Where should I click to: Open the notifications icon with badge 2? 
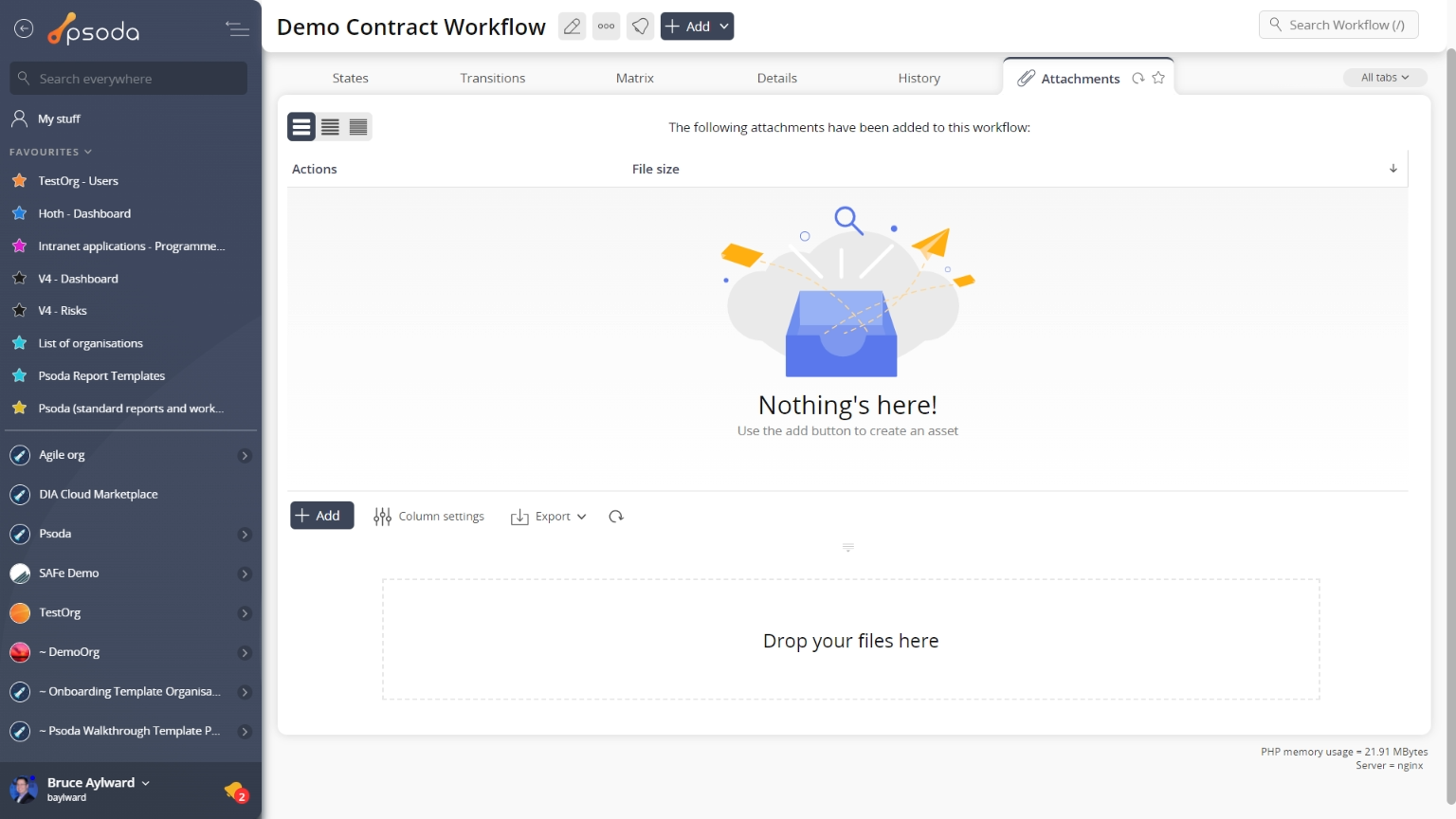(236, 792)
